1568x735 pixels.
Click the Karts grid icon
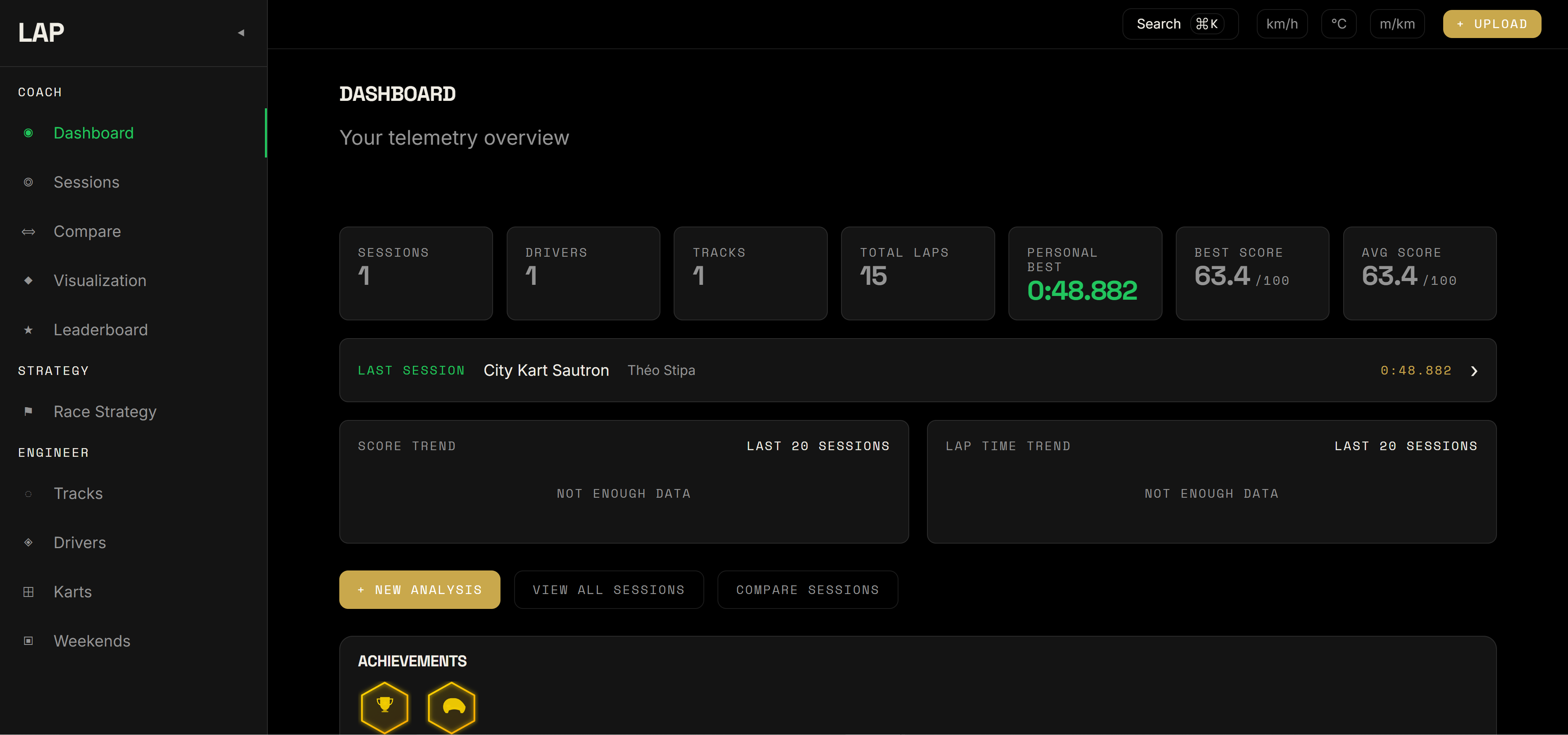coord(28,591)
